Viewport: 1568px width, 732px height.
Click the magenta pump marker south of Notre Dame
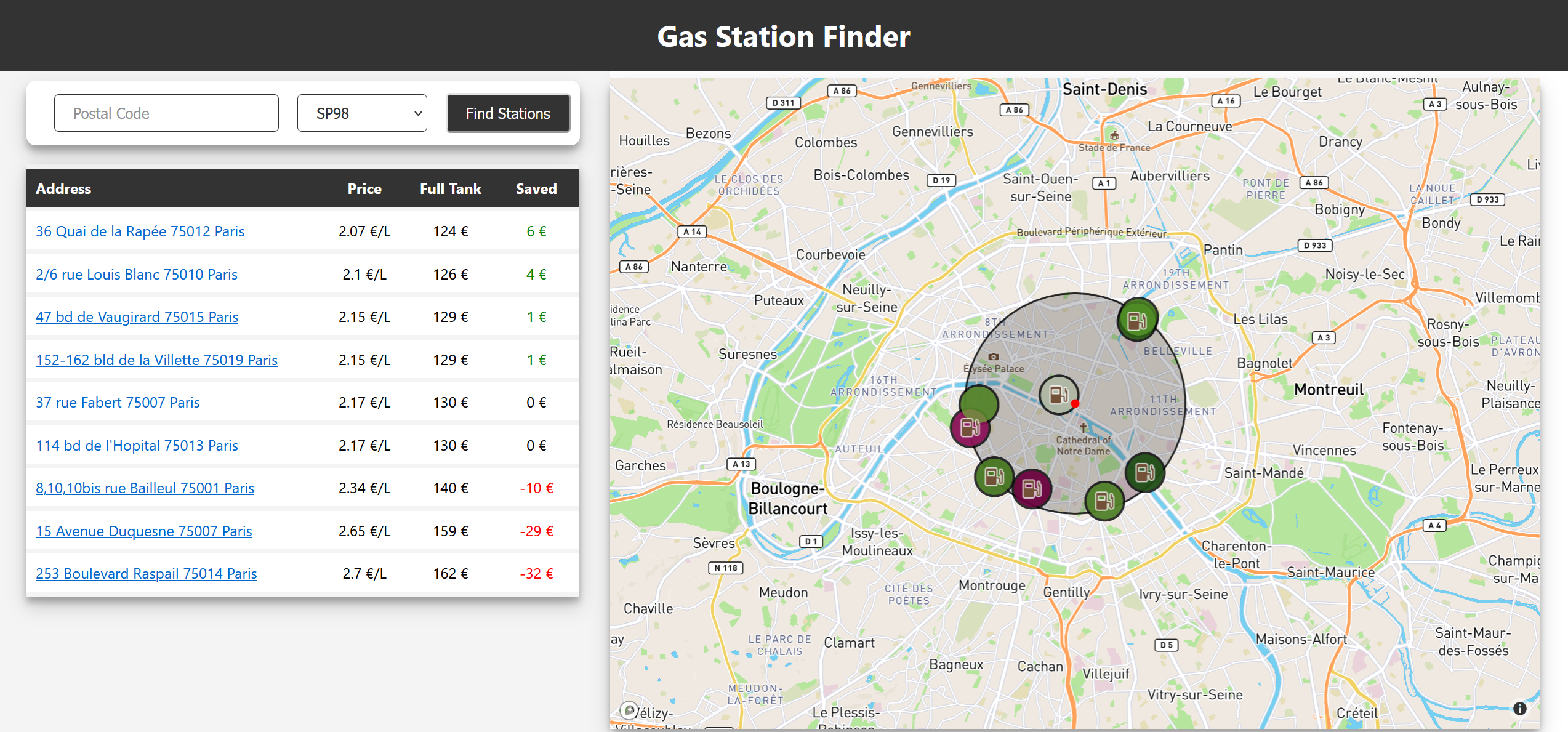[1032, 488]
